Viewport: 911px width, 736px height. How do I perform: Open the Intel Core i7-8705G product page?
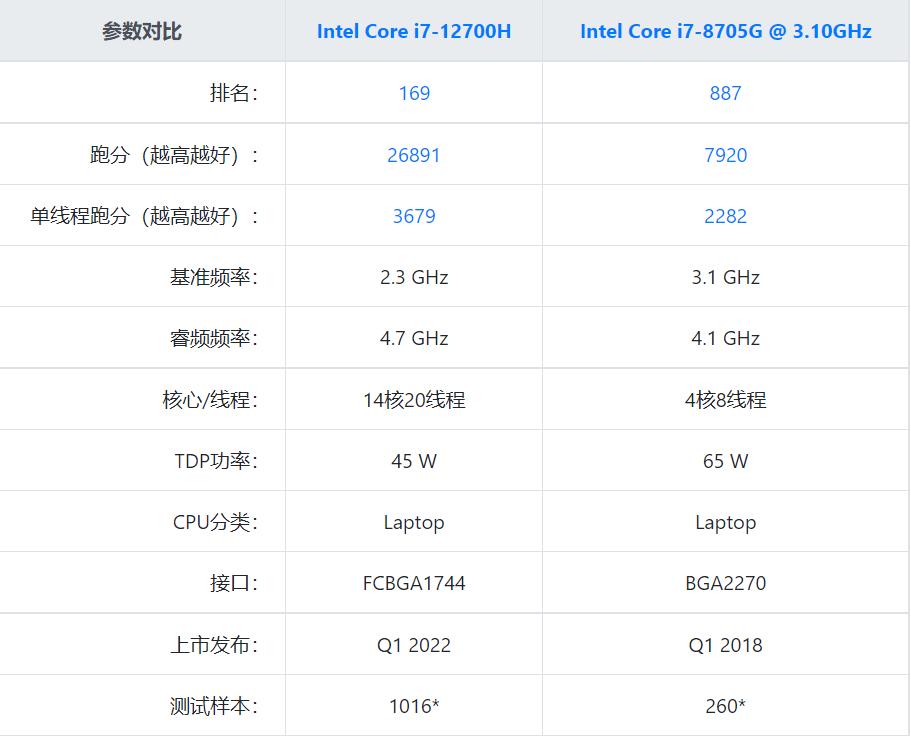tap(725, 31)
